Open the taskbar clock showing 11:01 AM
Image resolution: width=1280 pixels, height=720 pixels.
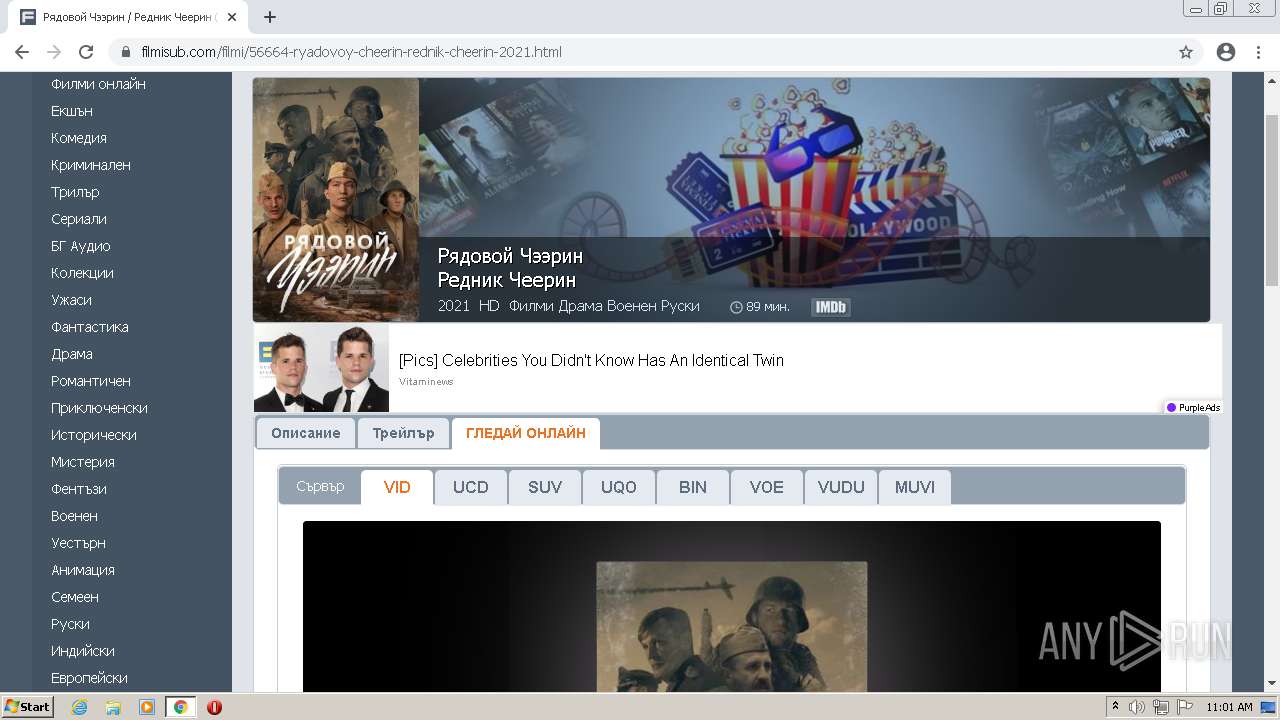1229,707
